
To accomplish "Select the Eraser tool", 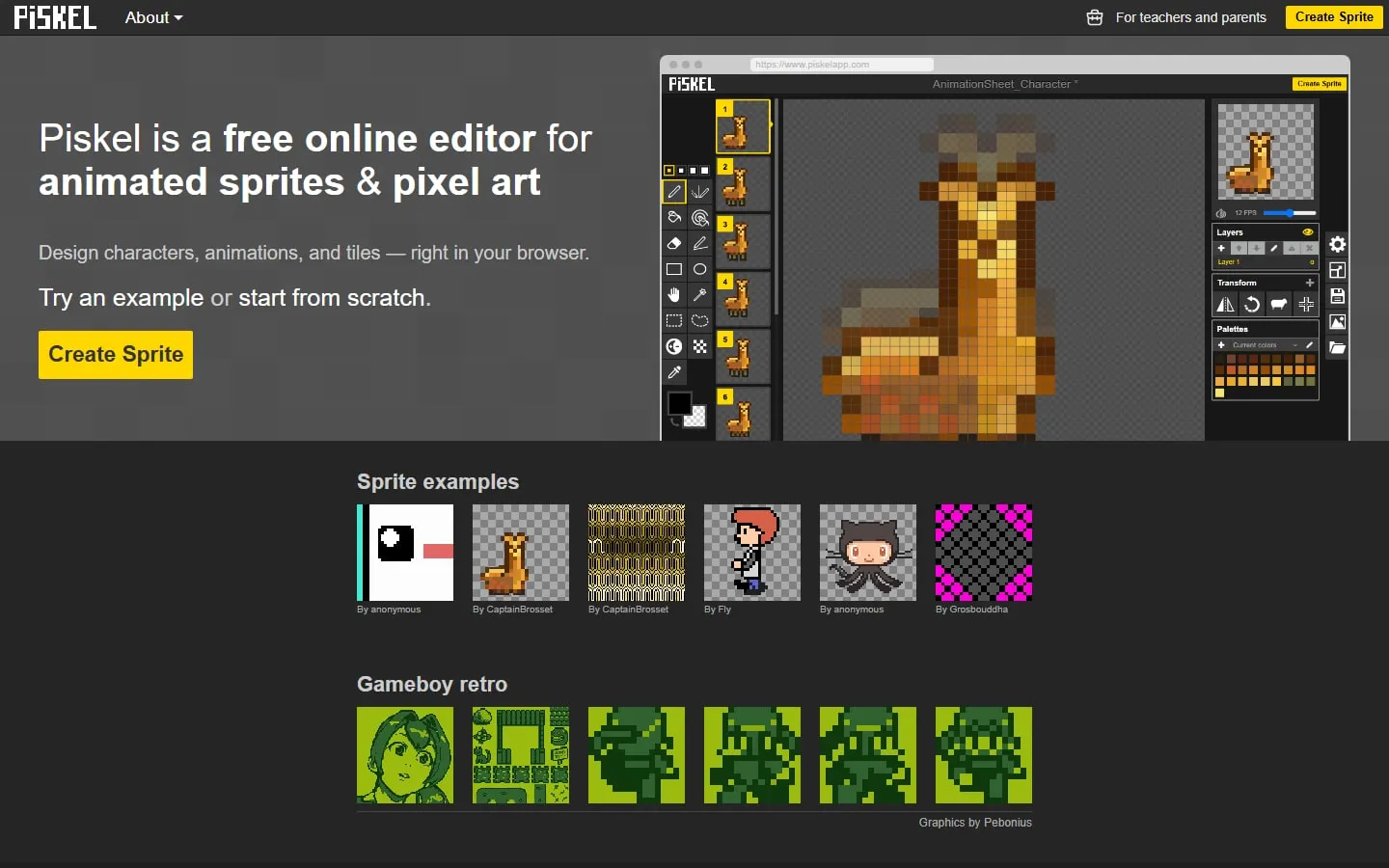I will (x=674, y=243).
